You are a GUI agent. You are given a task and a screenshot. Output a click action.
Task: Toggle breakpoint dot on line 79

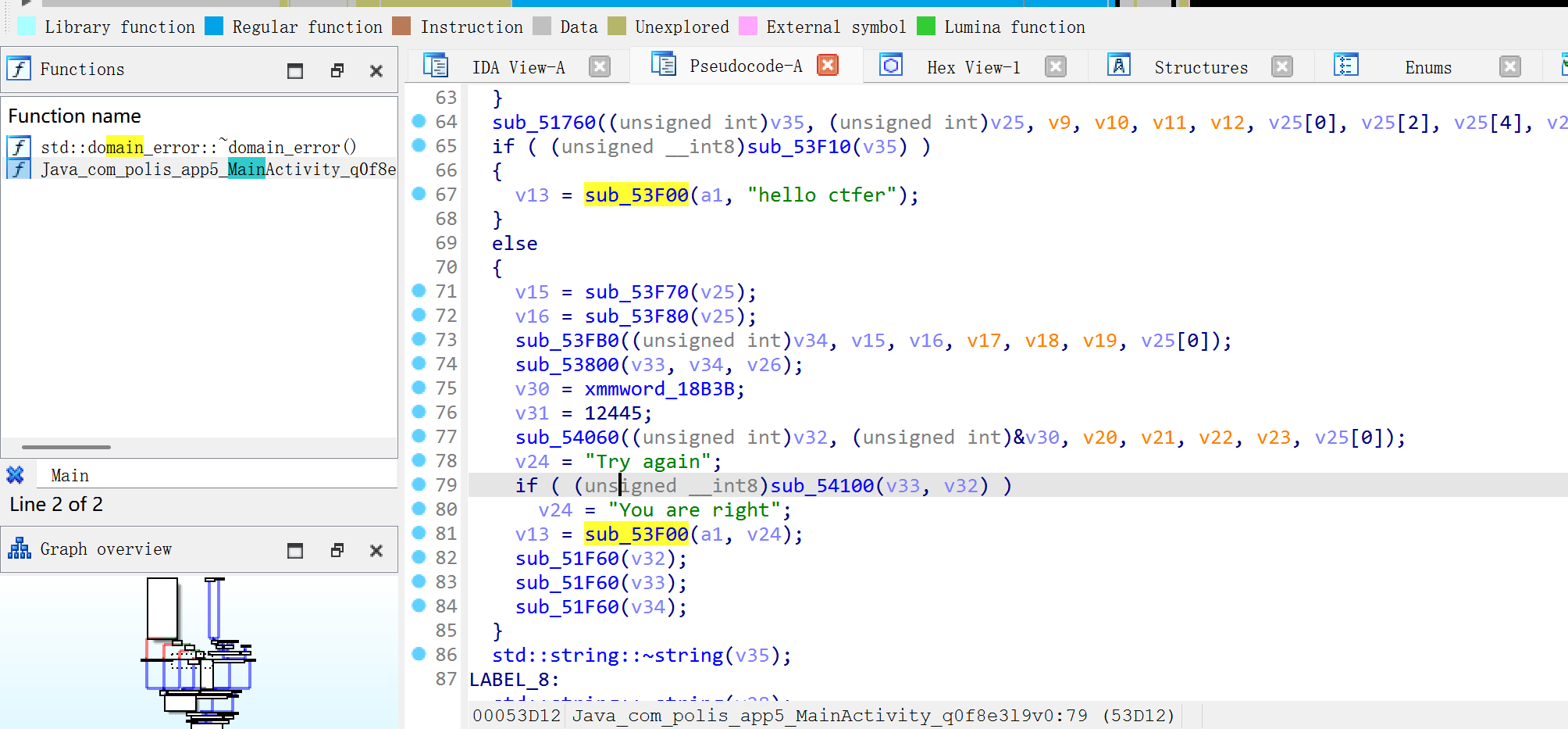(x=419, y=484)
